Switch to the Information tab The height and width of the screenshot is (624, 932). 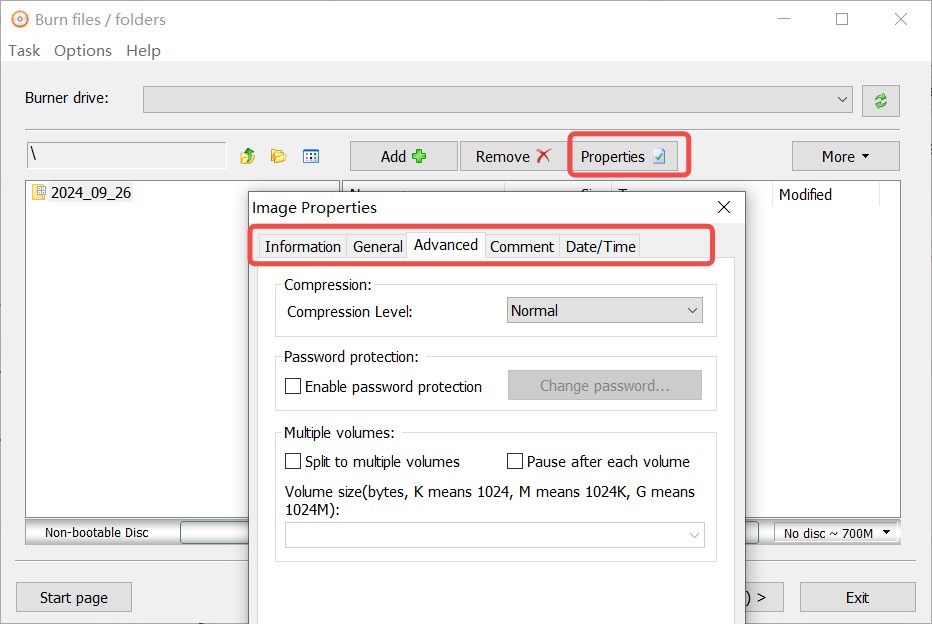click(303, 246)
